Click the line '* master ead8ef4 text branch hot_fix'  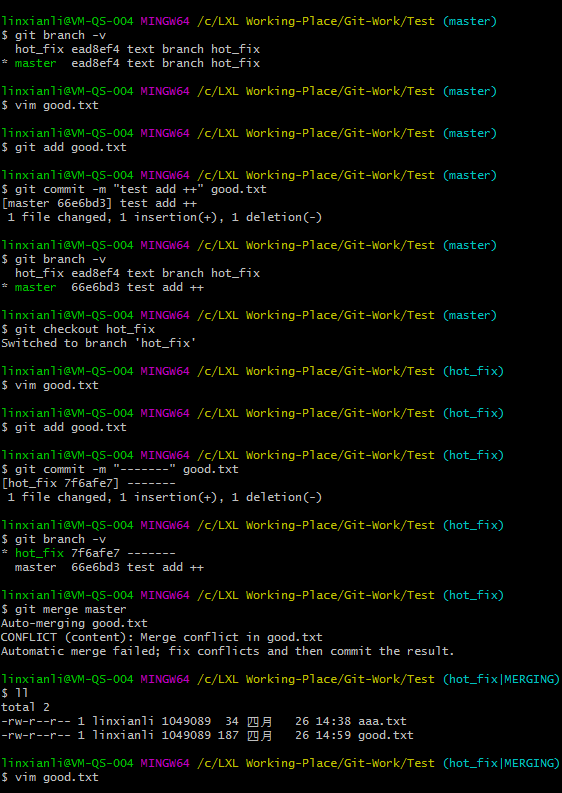click(x=131, y=63)
